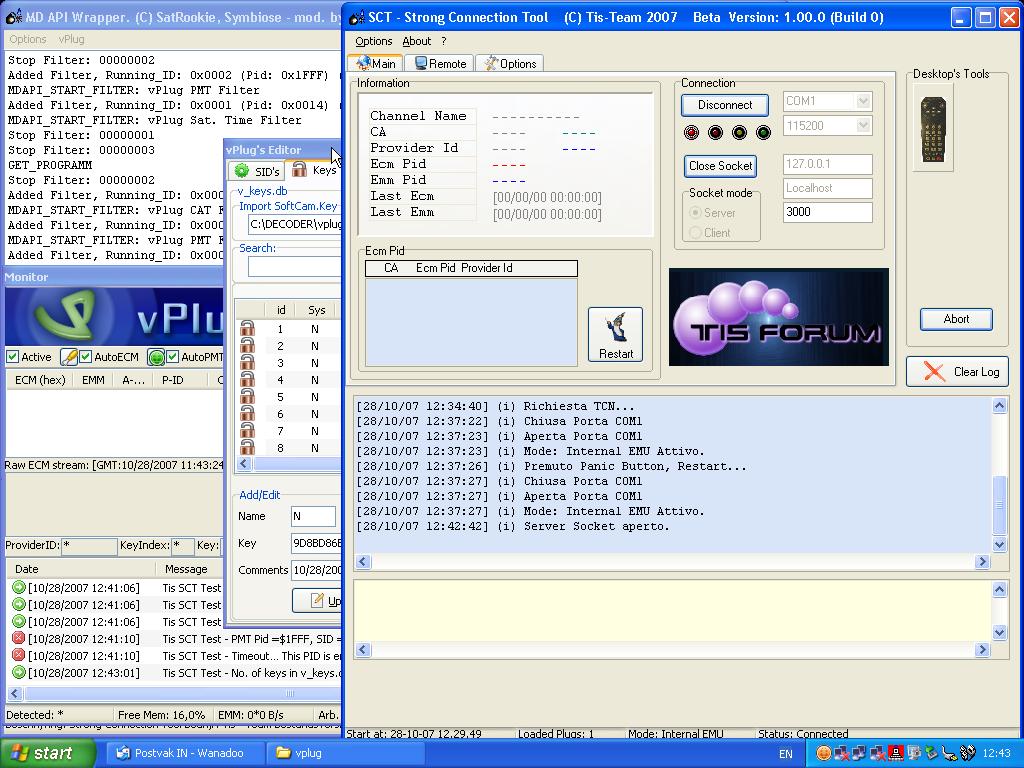Click the remote control icon in Desktop's Tools
The image size is (1024, 768).
click(933, 130)
